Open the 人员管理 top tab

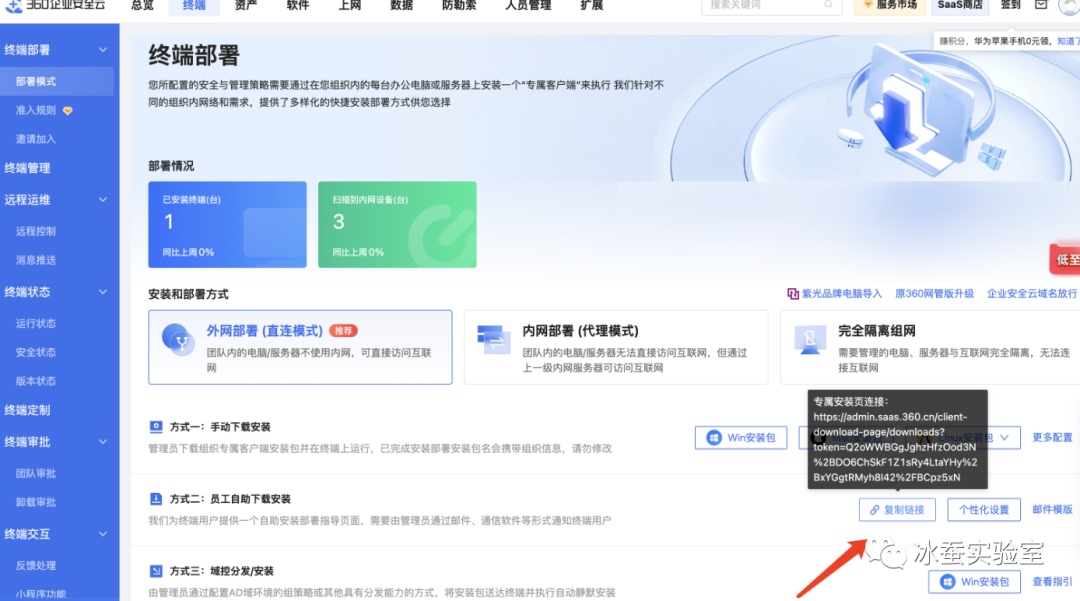pos(528,6)
